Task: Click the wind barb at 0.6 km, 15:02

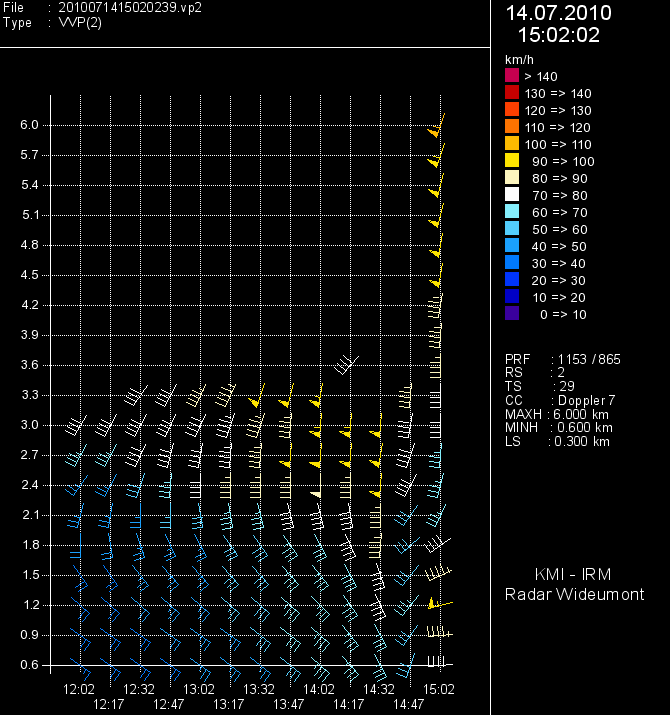Action: [x=438, y=663]
